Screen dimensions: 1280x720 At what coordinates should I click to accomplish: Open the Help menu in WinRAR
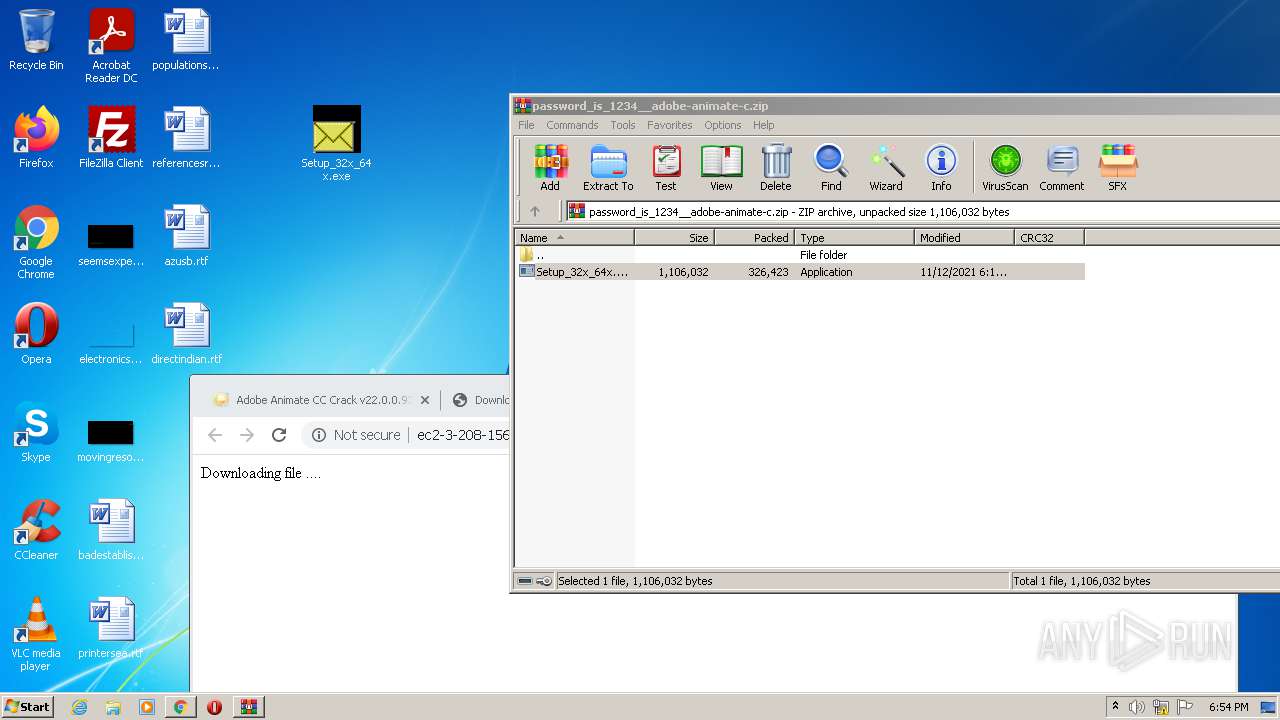click(x=764, y=125)
